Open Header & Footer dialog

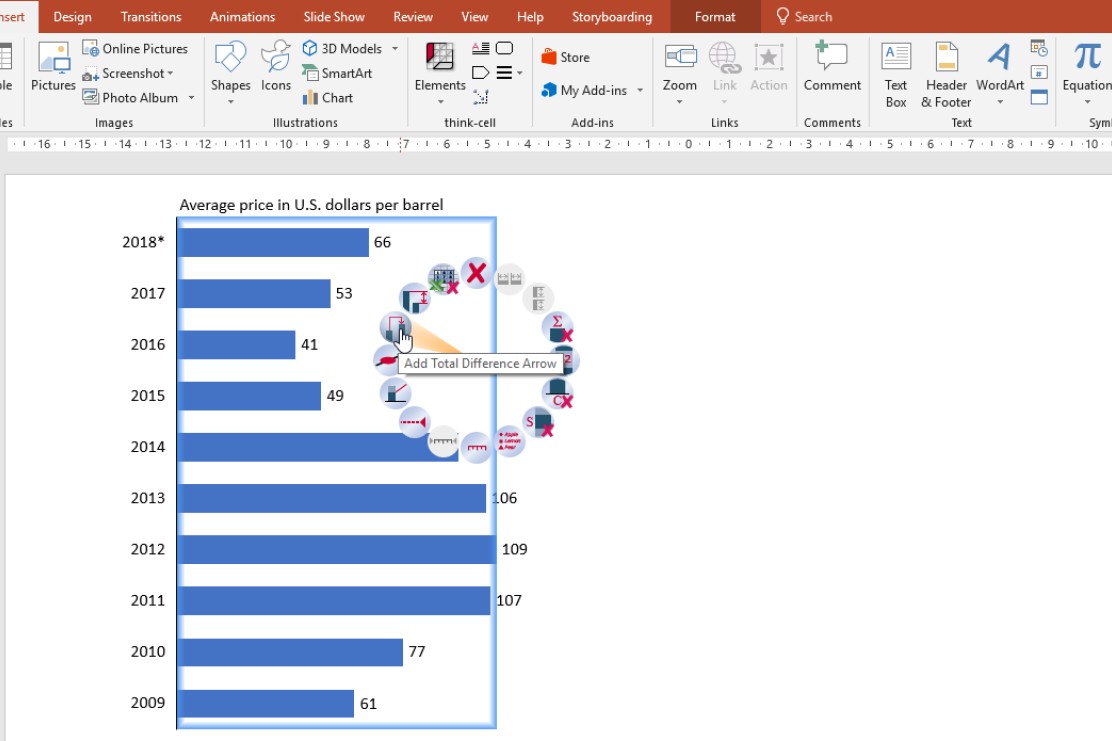click(x=946, y=75)
